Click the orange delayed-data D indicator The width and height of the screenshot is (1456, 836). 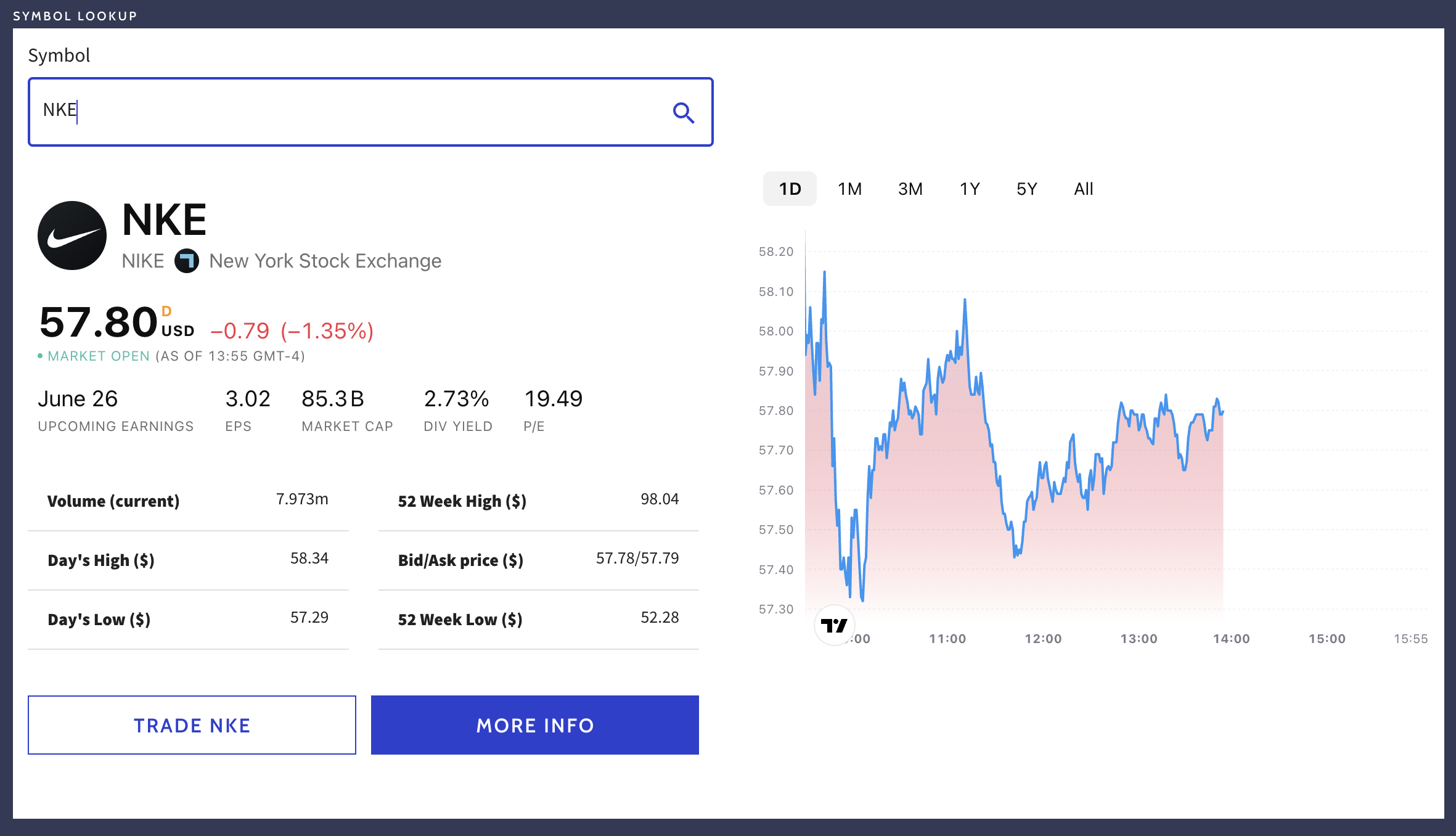[x=166, y=311]
